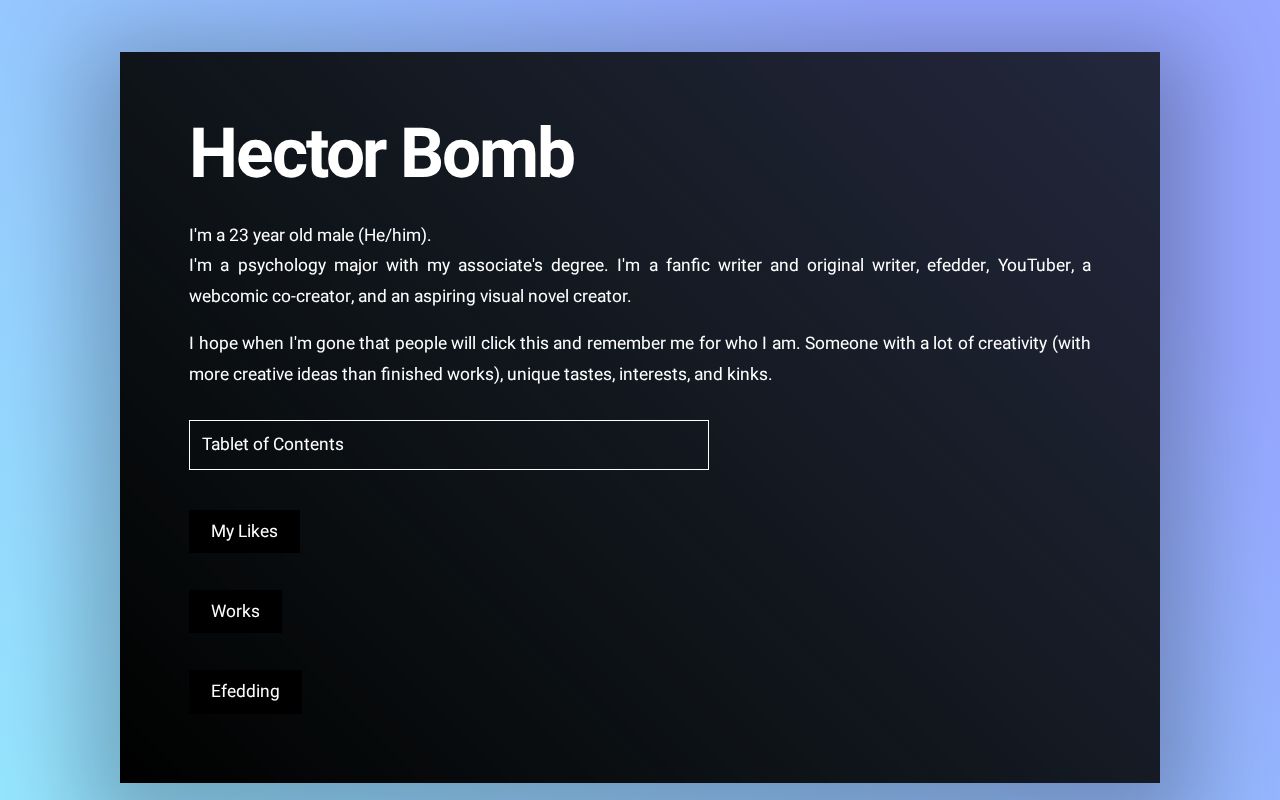Click the word 'webcomic co-creator' in the bio
Image resolution: width=1280 pixels, height=800 pixels.
pos(269,296)
